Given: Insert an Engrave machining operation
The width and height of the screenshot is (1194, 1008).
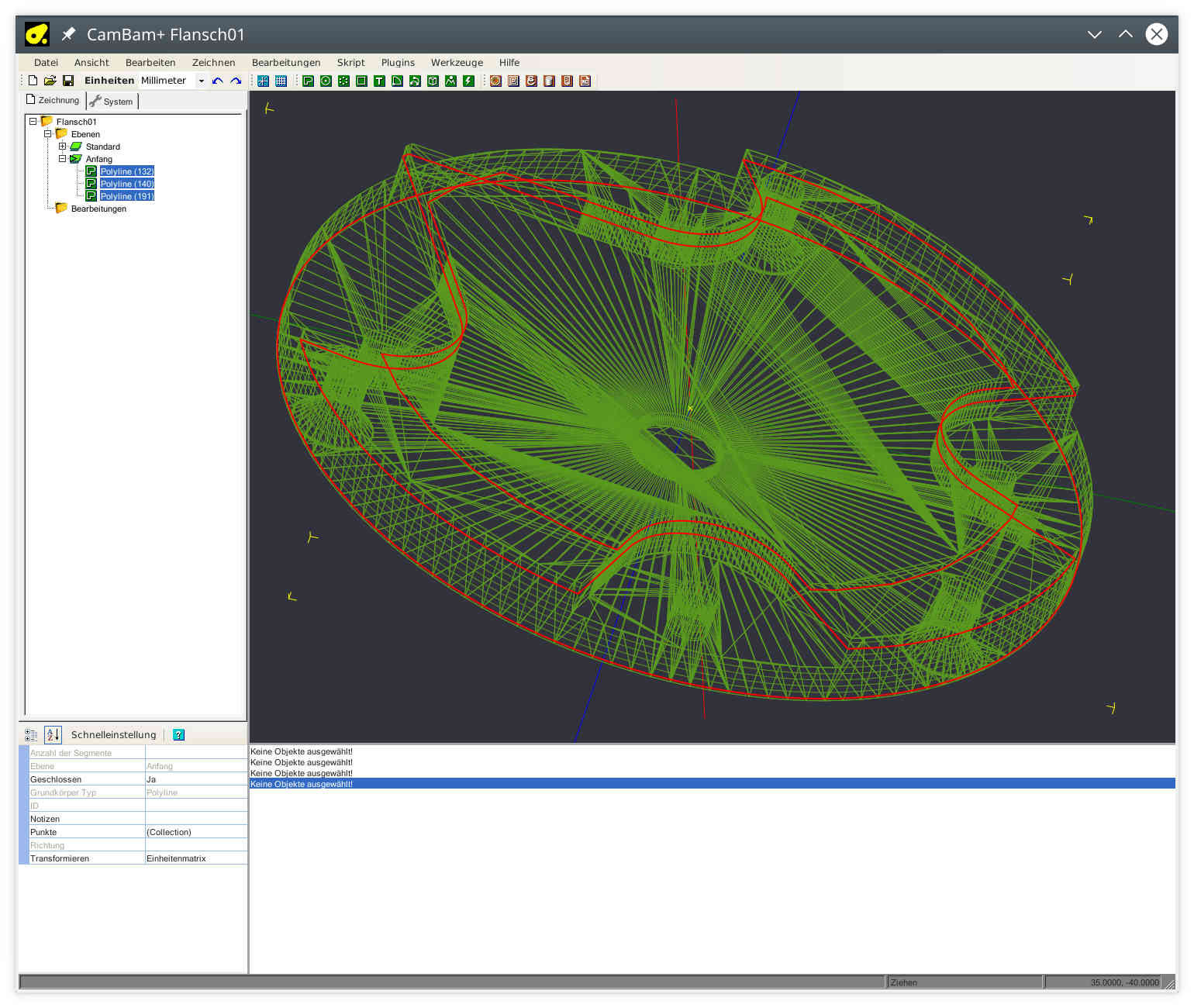Looking at the screenshot, I should [532, 81].
